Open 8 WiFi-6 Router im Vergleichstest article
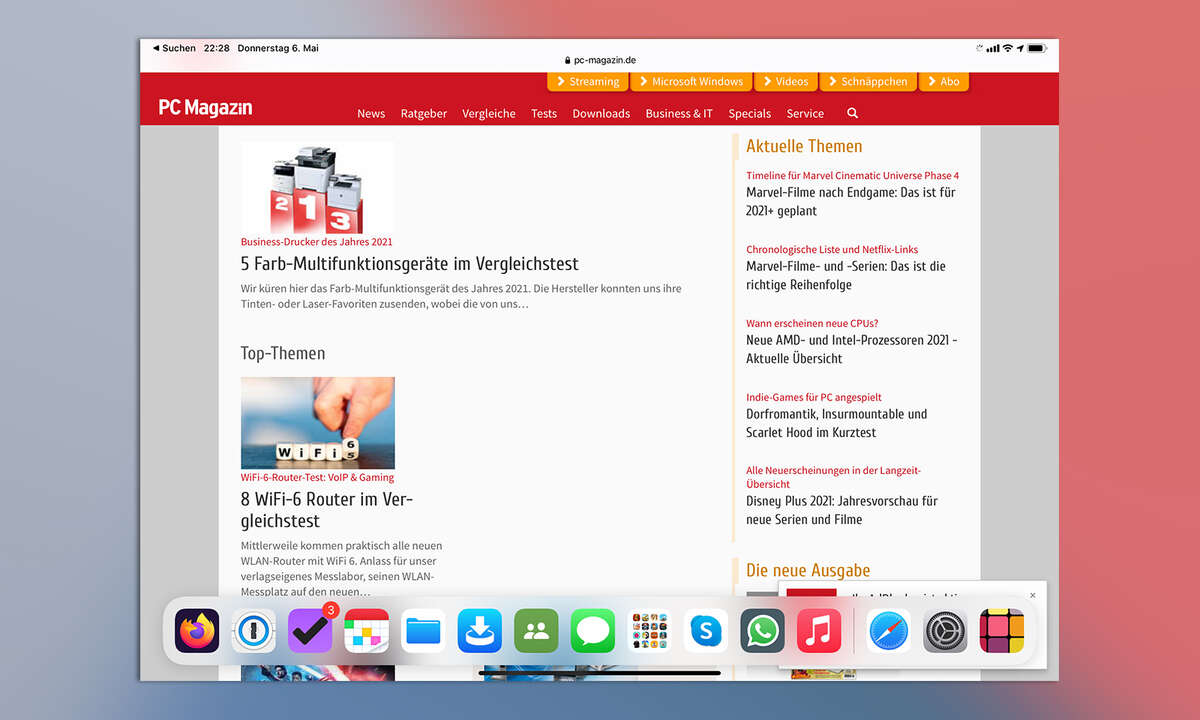The height and width of the screenshot is (720, 1200). coord(327,510)
